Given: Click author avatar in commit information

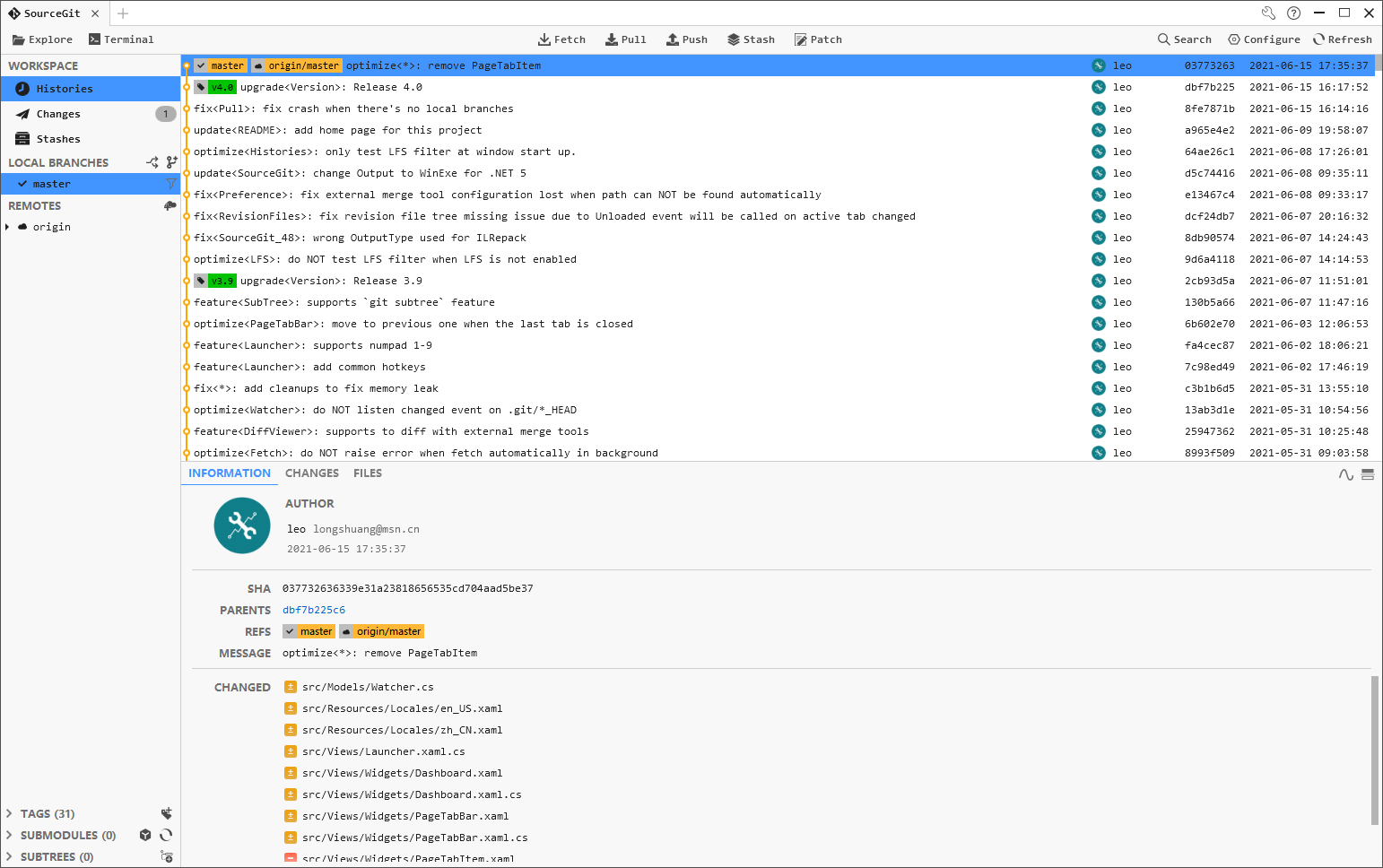Looking at the screenshot, I should pos(242,525).
